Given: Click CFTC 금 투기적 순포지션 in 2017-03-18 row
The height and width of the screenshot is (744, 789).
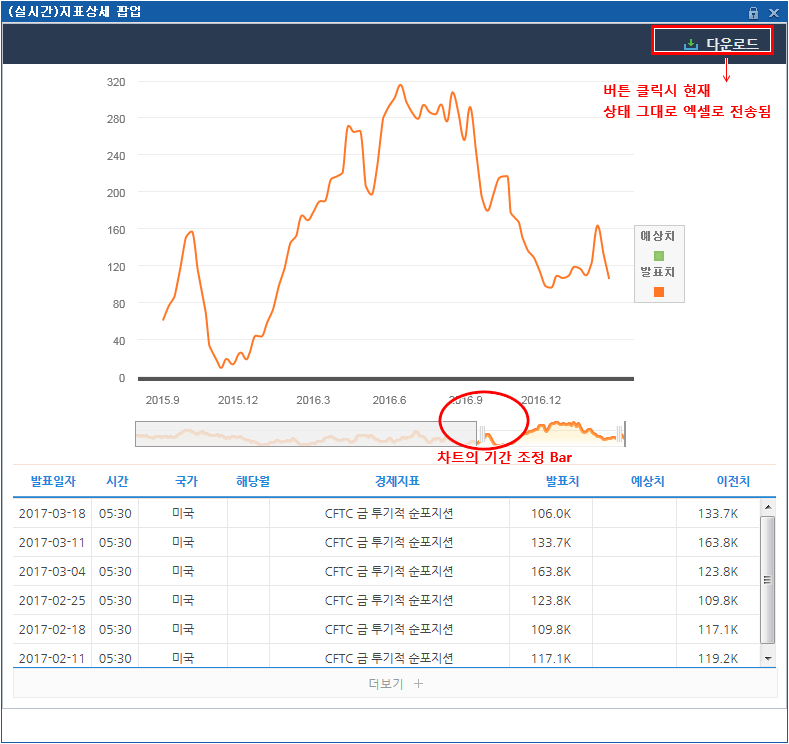Looking at the screenshot, I should [389, 514].
